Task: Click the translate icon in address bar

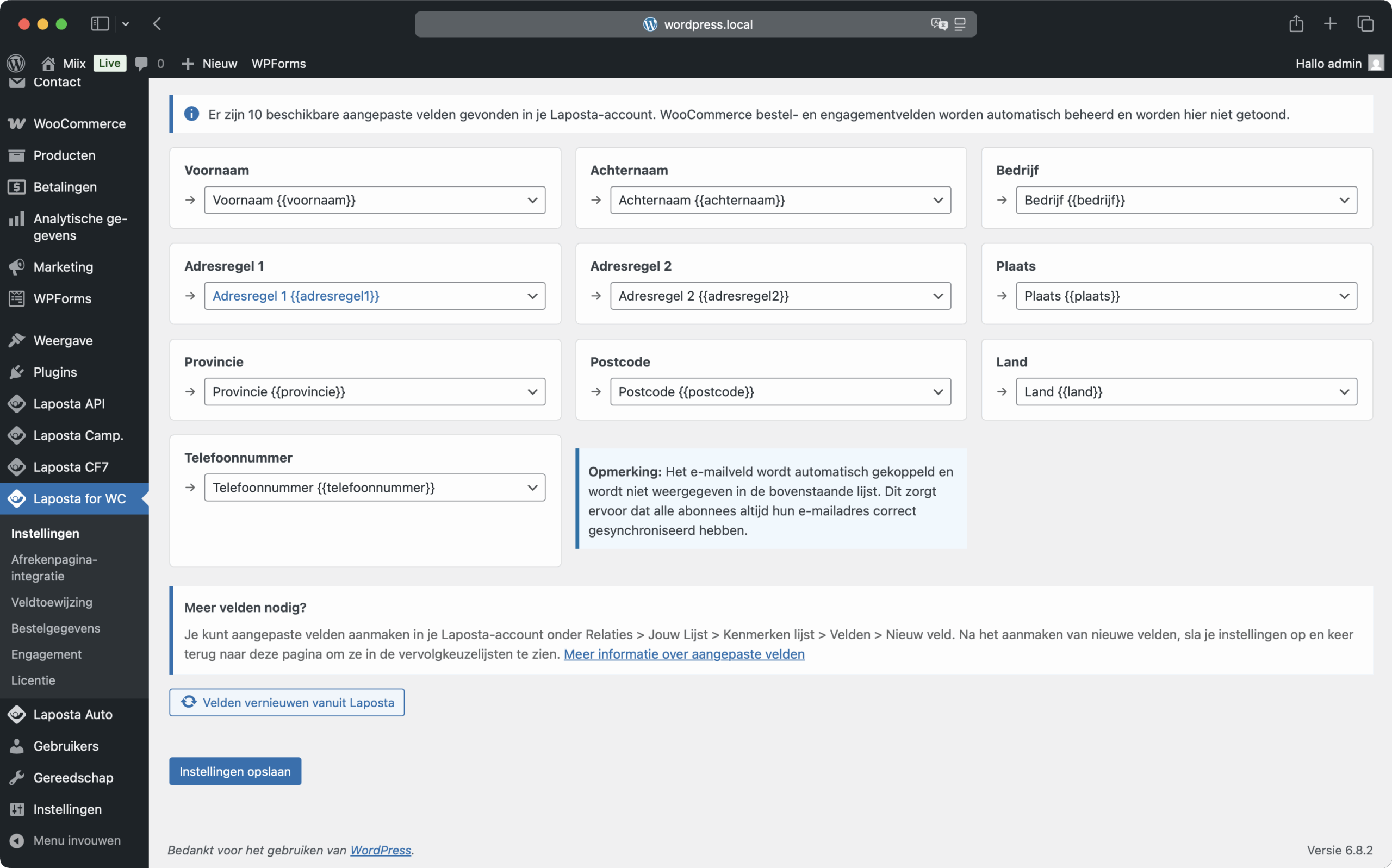Action: click(939, 24)
